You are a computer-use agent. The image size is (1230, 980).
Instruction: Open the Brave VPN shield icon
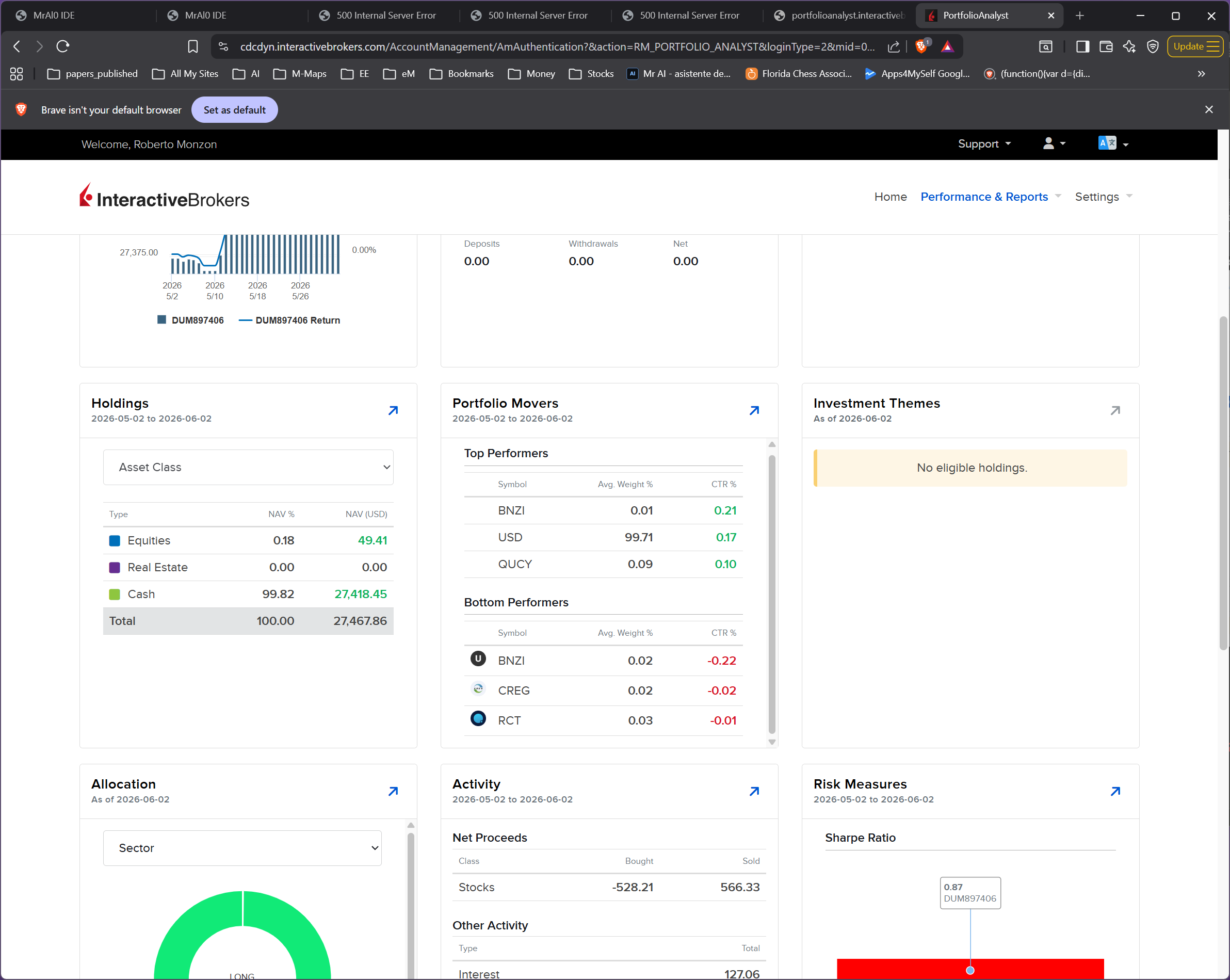click(x=1153, y=46)
